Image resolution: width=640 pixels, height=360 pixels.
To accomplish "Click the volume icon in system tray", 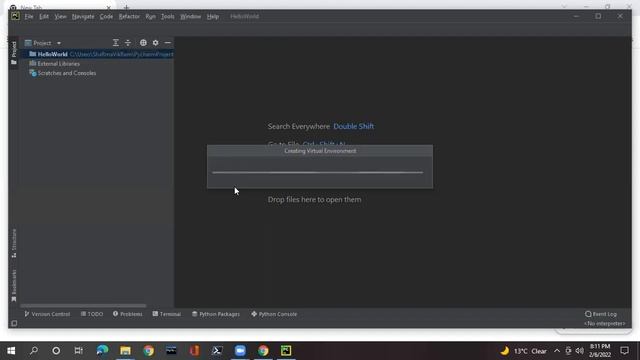I will point(580,351).
